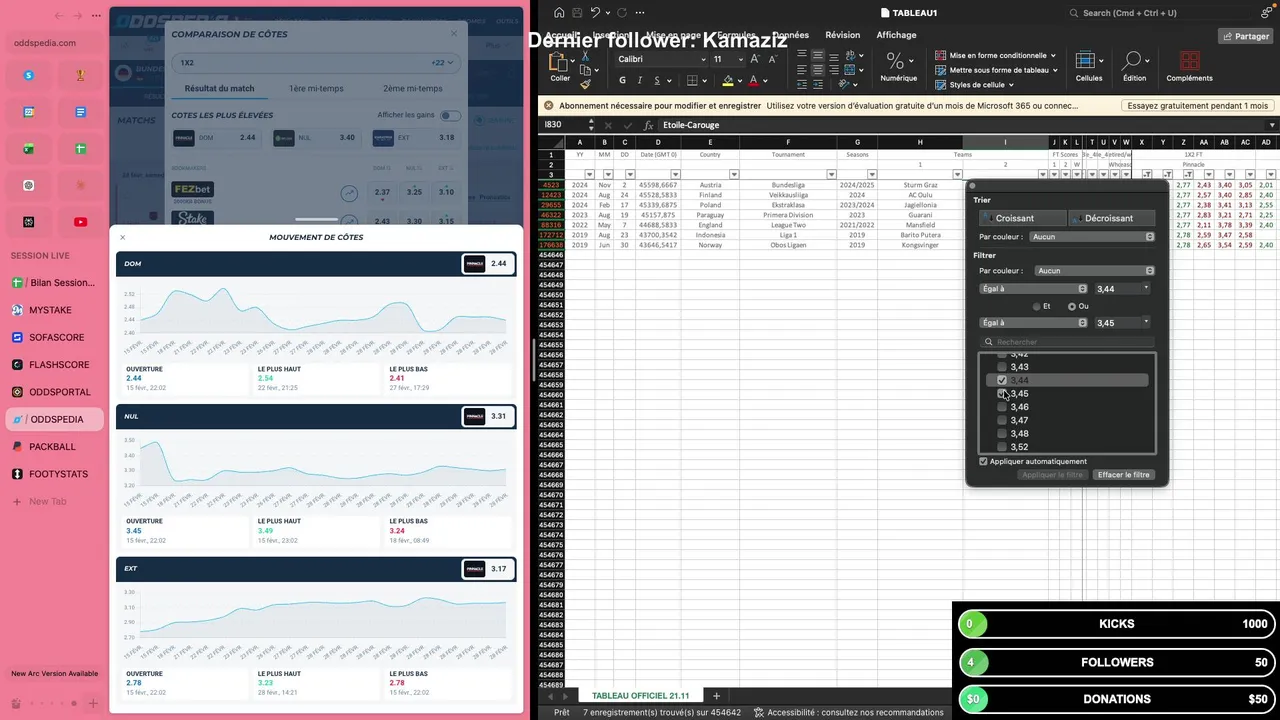Apply italic (I) formatting in Excel
The image size is (1280, 720).
[639, 81]
